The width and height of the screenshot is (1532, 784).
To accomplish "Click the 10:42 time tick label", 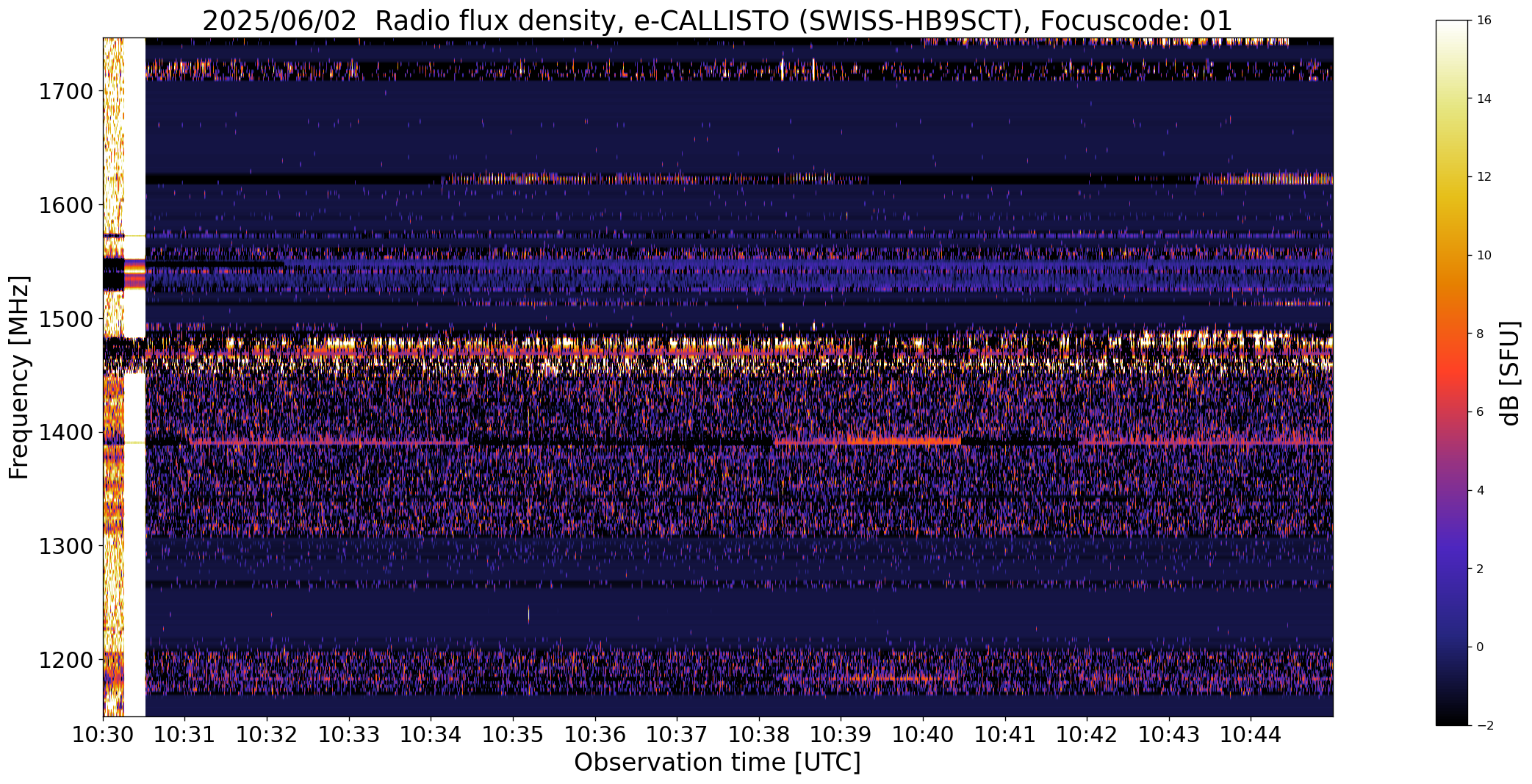I will coord(1087,735).
